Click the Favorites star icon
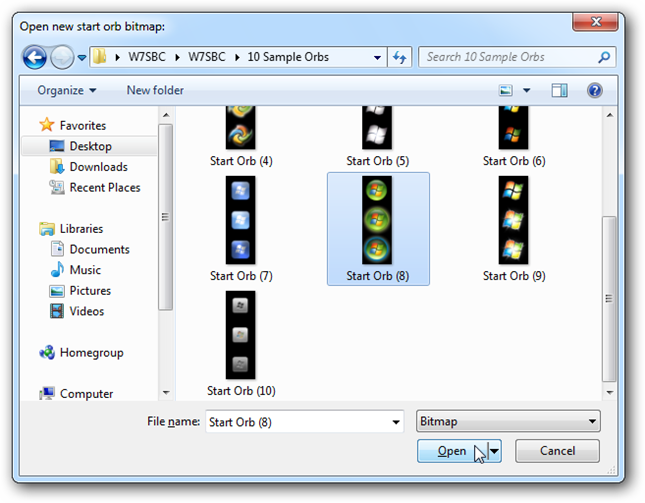The height and width of the screenshot is (503, 645). tap(46, 125)
